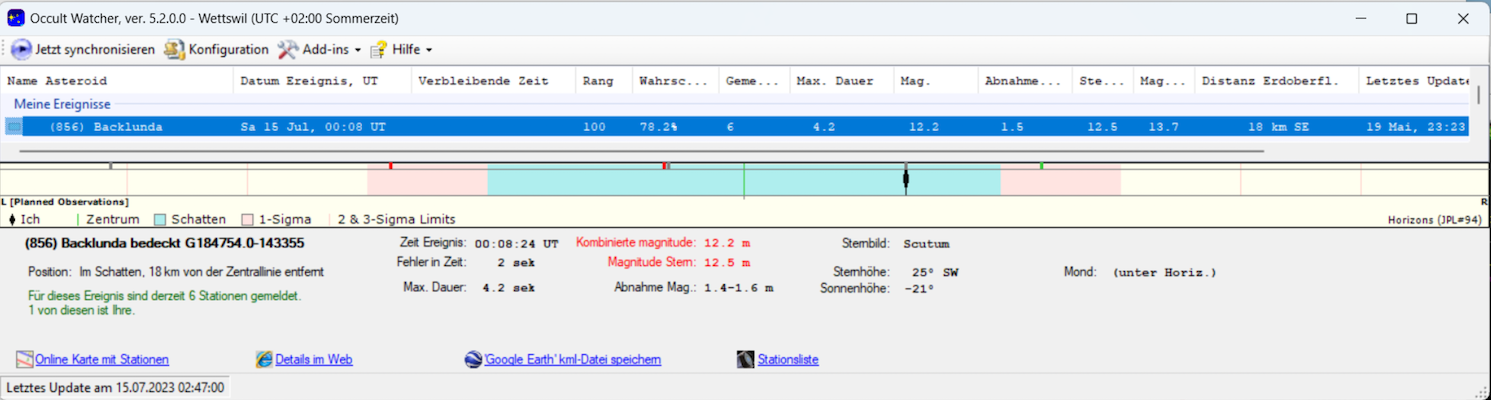Collapse the Meine Ereignisse group
The height and width of the screenshot is (400, 1491).
click(62, 104)
